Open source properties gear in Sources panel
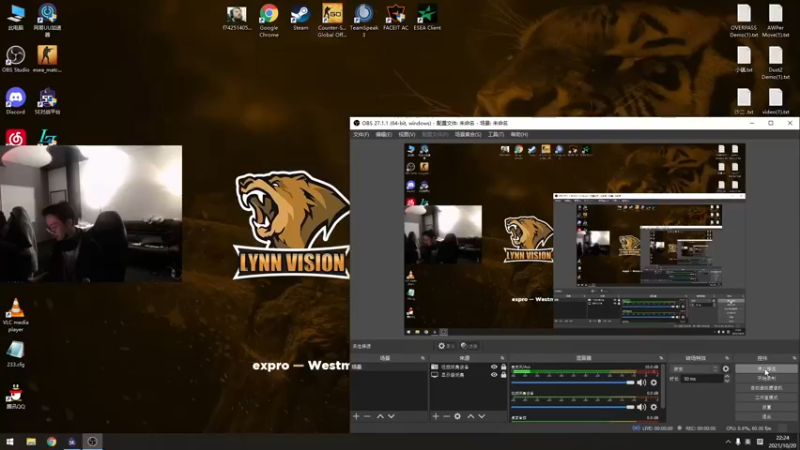Viewport: 800px width, 450px height. 458,416
